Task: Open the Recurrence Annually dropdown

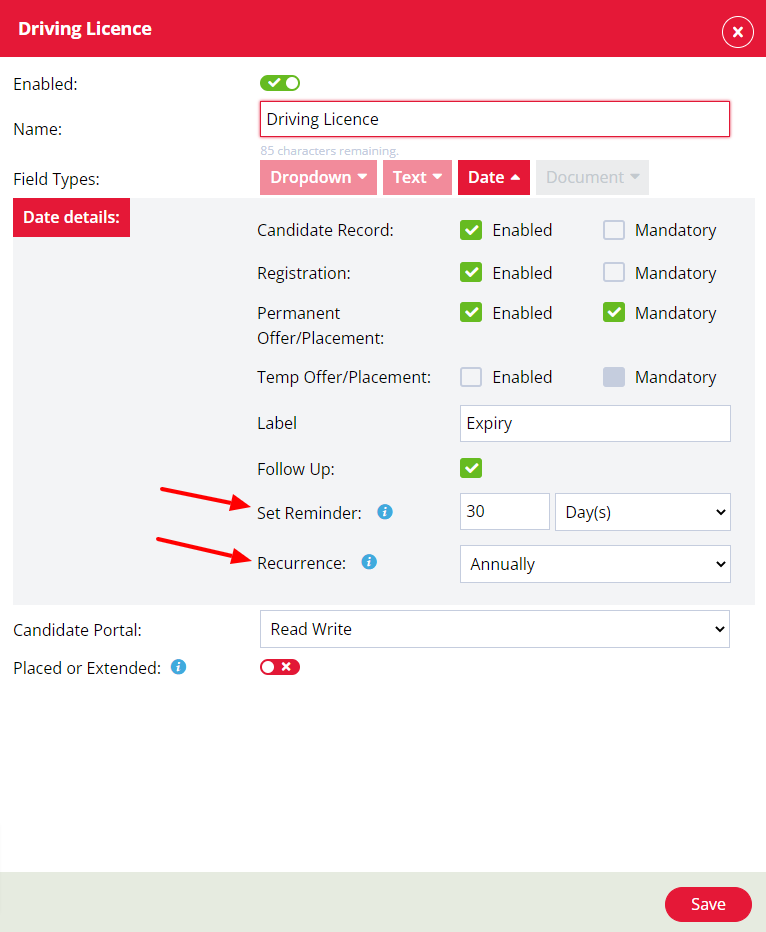Action: click(595, 564)
